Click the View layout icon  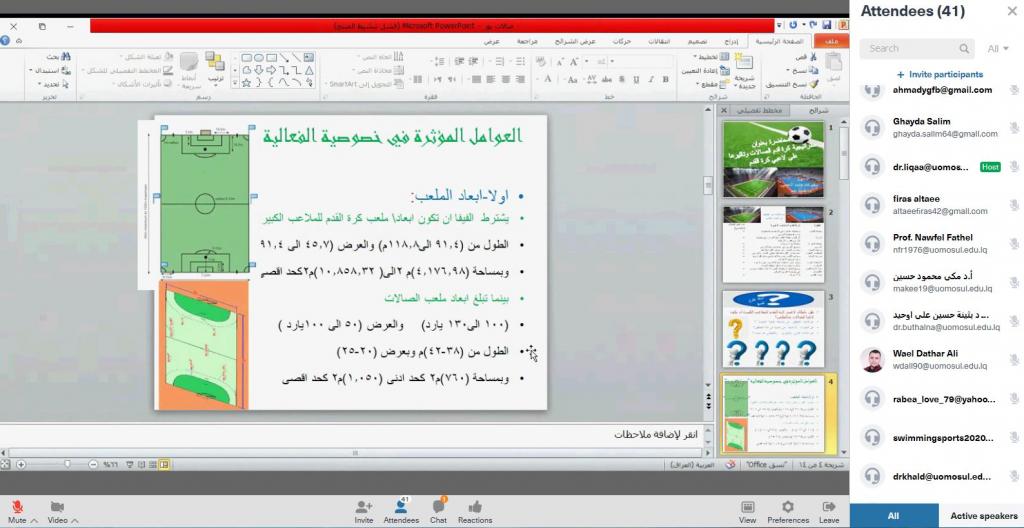point(747,507)
